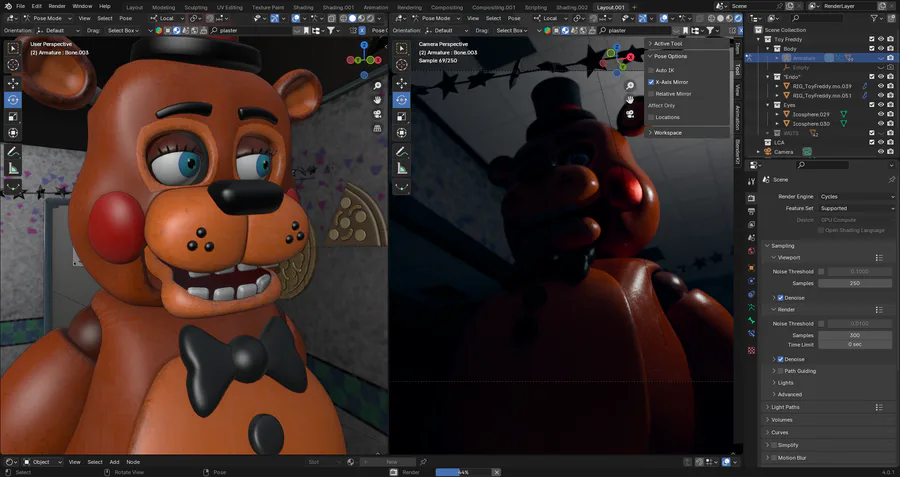Select the Move tool in left viewport

[x=13, y=83]
